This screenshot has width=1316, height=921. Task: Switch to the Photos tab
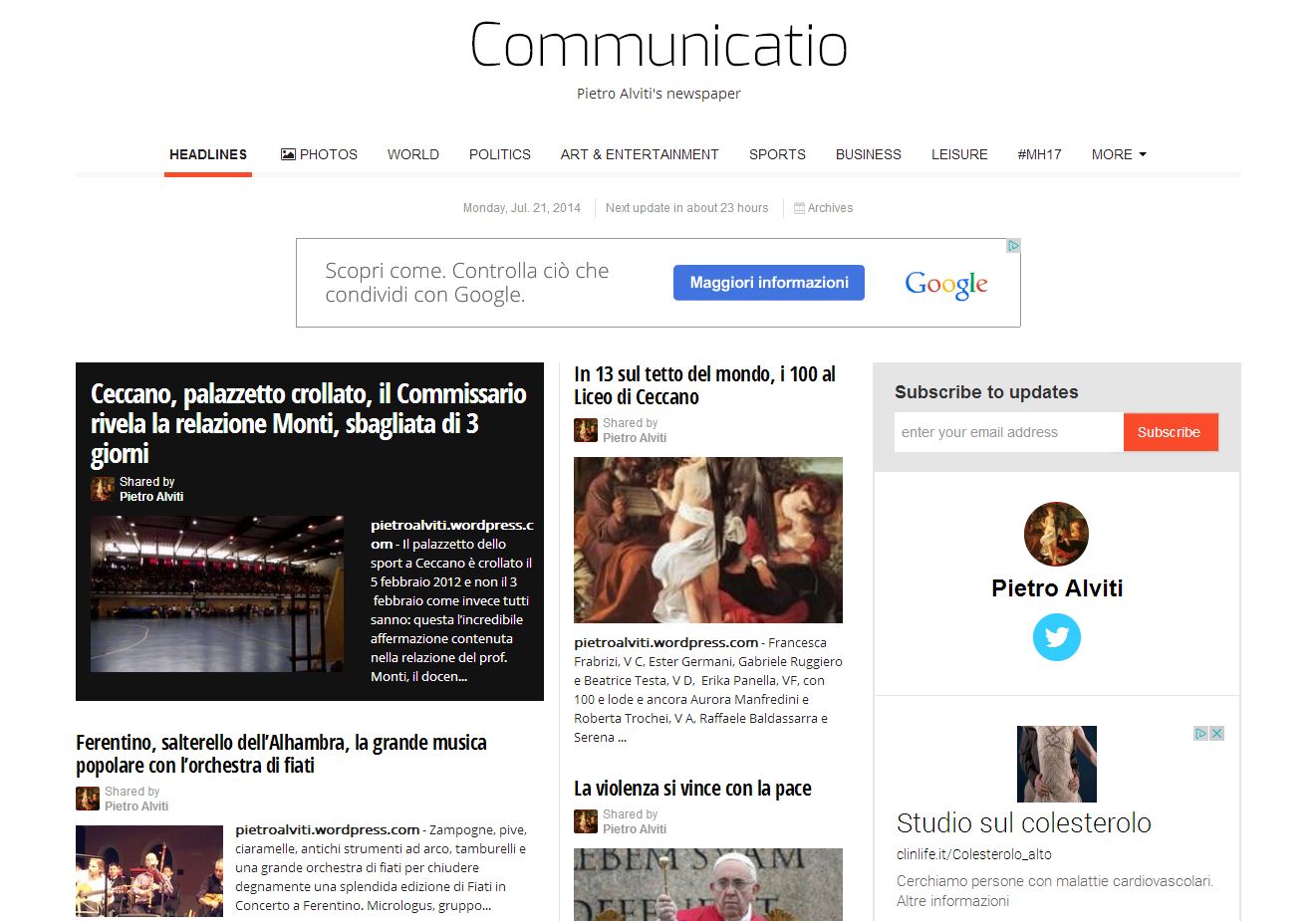(319, 154)
